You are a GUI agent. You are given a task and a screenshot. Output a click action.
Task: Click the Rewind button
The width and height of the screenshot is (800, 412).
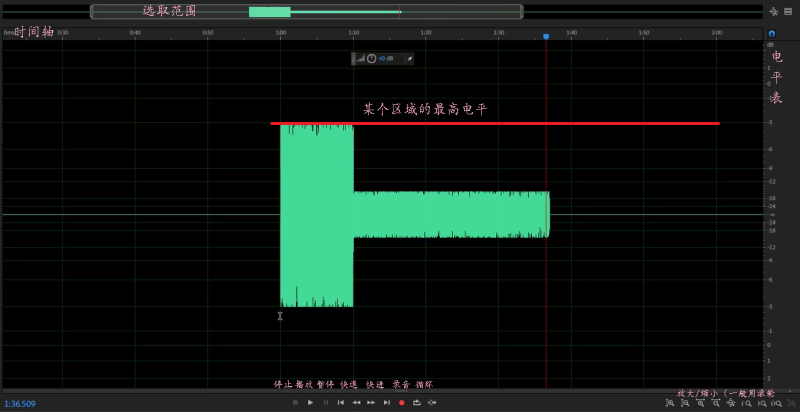[356, 402]
